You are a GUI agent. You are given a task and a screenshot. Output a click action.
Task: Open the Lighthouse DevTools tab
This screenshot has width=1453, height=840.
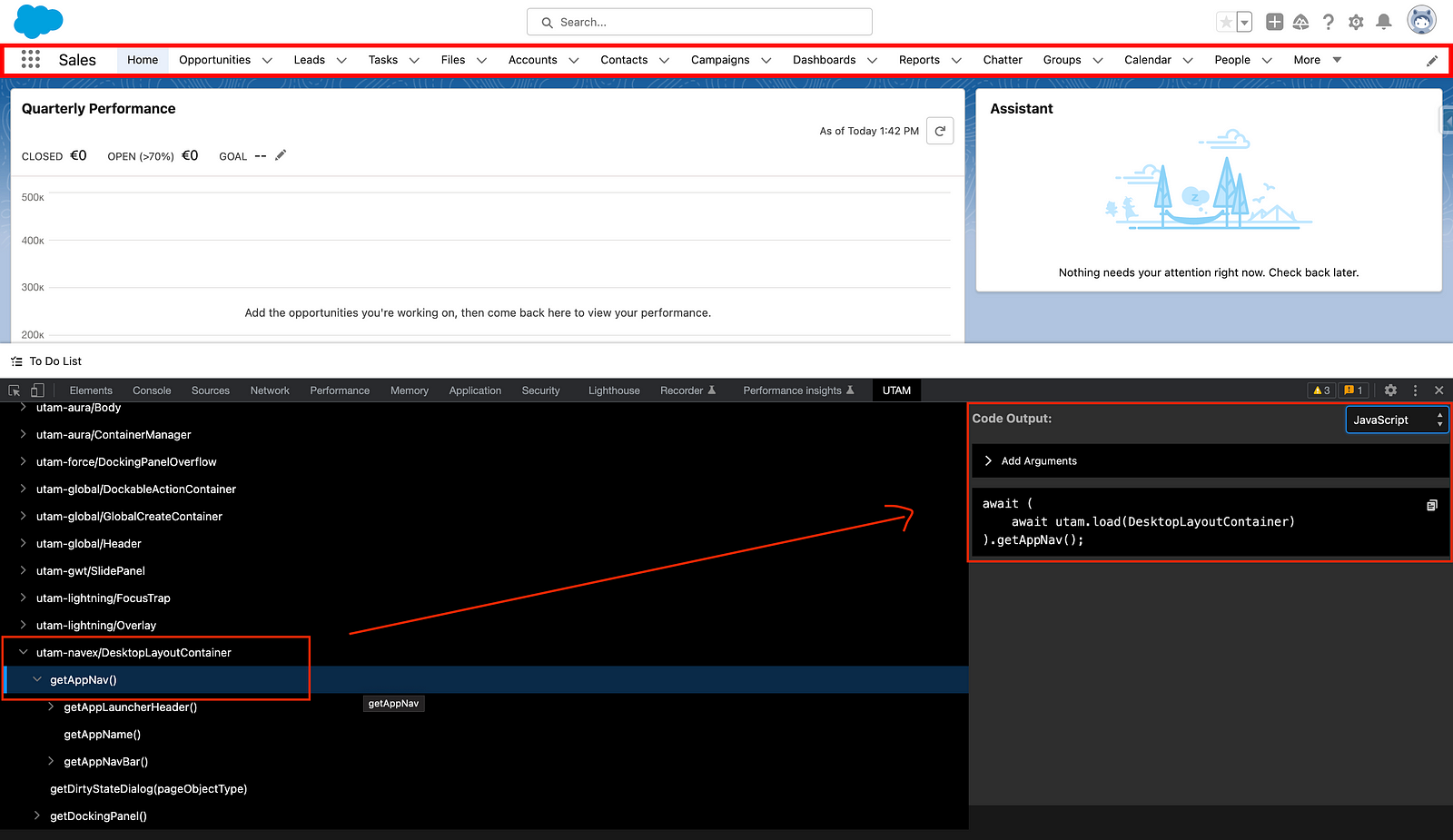tap(614, 390)
